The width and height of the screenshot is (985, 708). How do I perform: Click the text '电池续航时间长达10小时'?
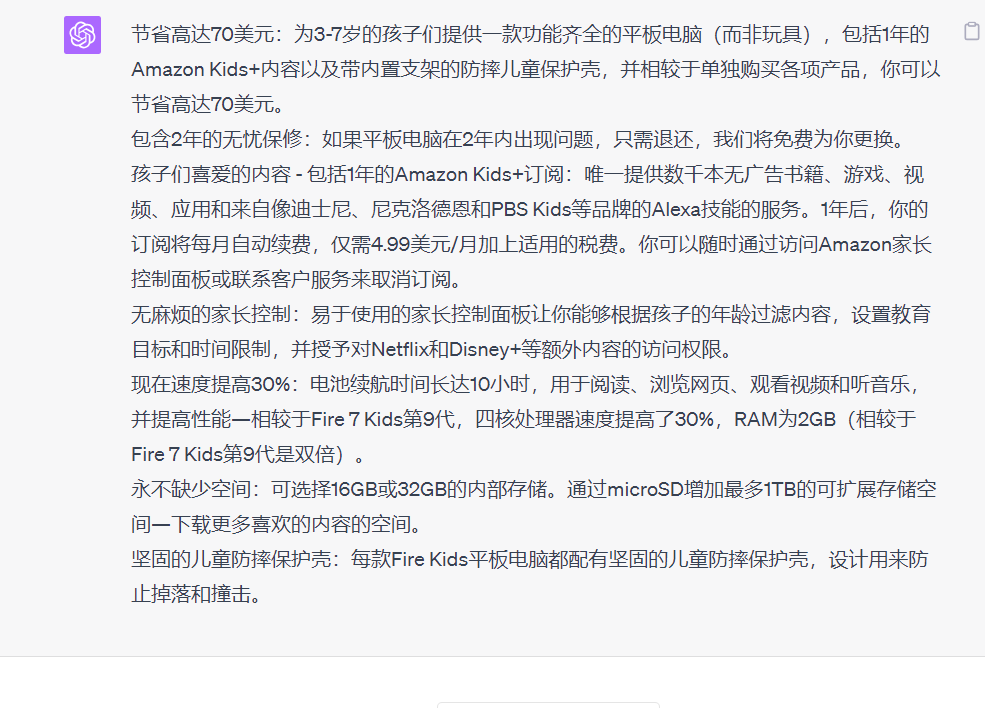[x=420, y=384]
